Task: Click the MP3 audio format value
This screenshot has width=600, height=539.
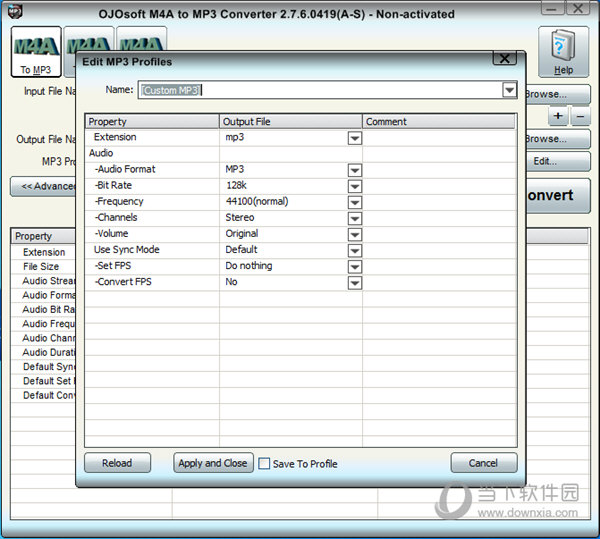Action: point(235,169)
